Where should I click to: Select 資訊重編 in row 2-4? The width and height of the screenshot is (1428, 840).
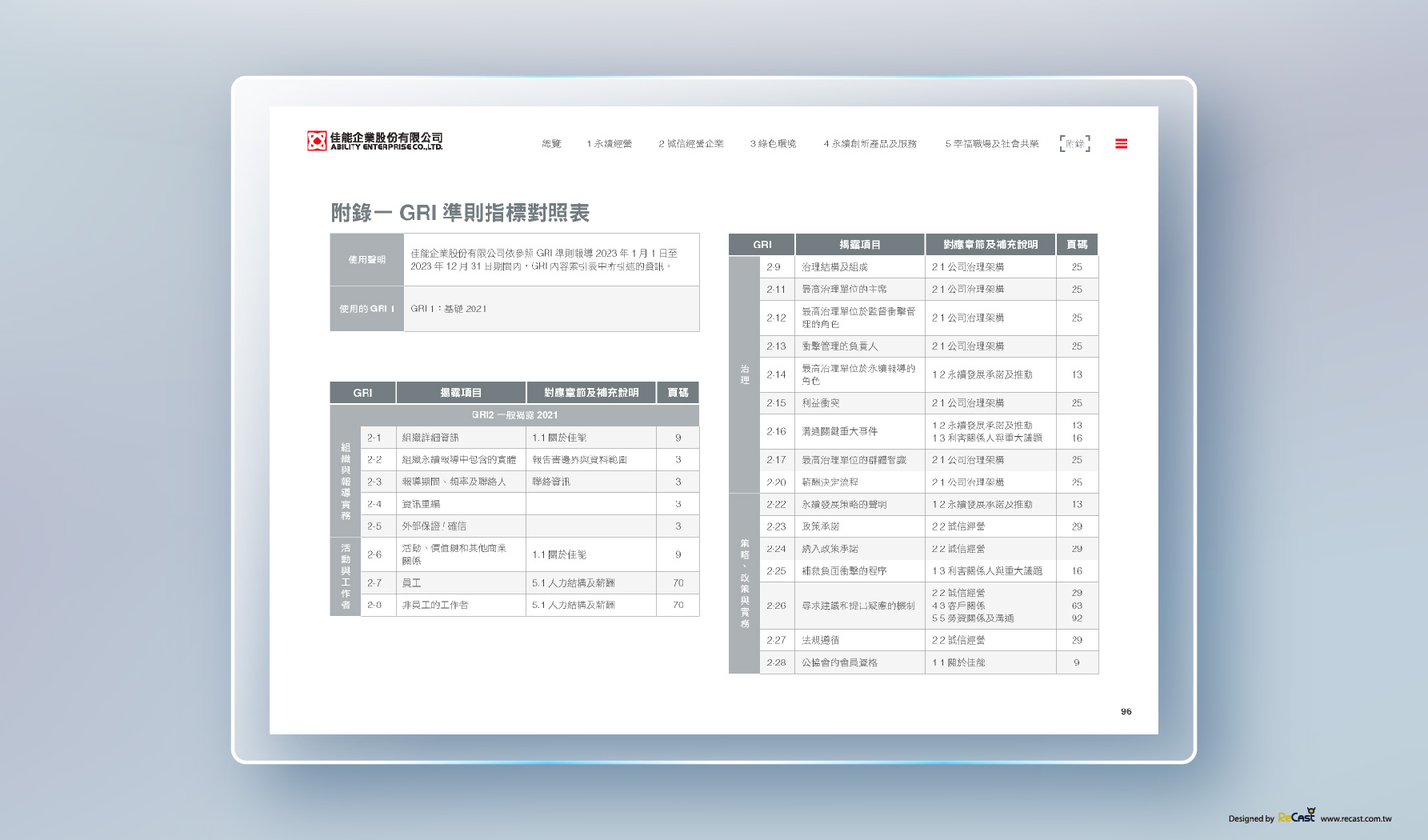tap(421, 504)
